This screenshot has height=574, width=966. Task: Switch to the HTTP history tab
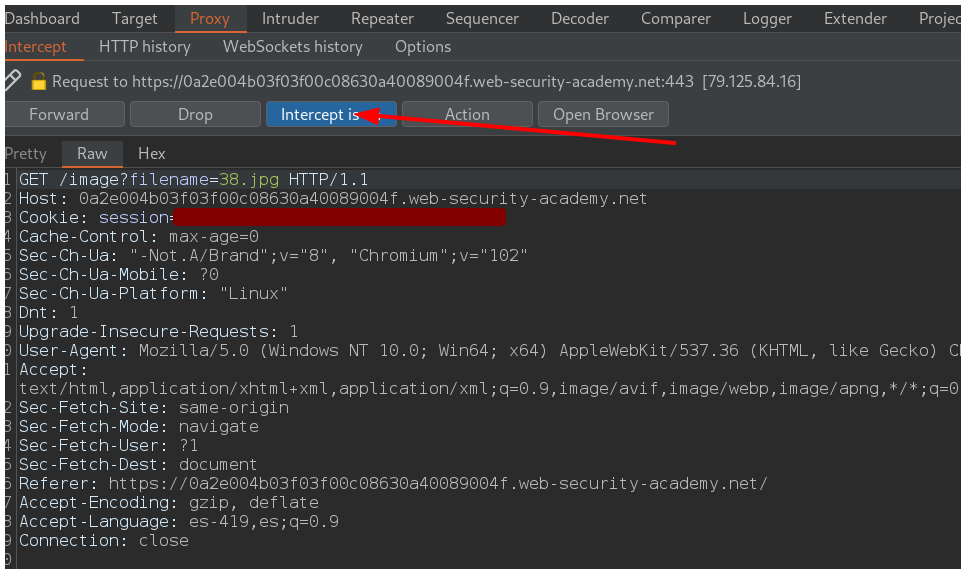pos(145,47)
